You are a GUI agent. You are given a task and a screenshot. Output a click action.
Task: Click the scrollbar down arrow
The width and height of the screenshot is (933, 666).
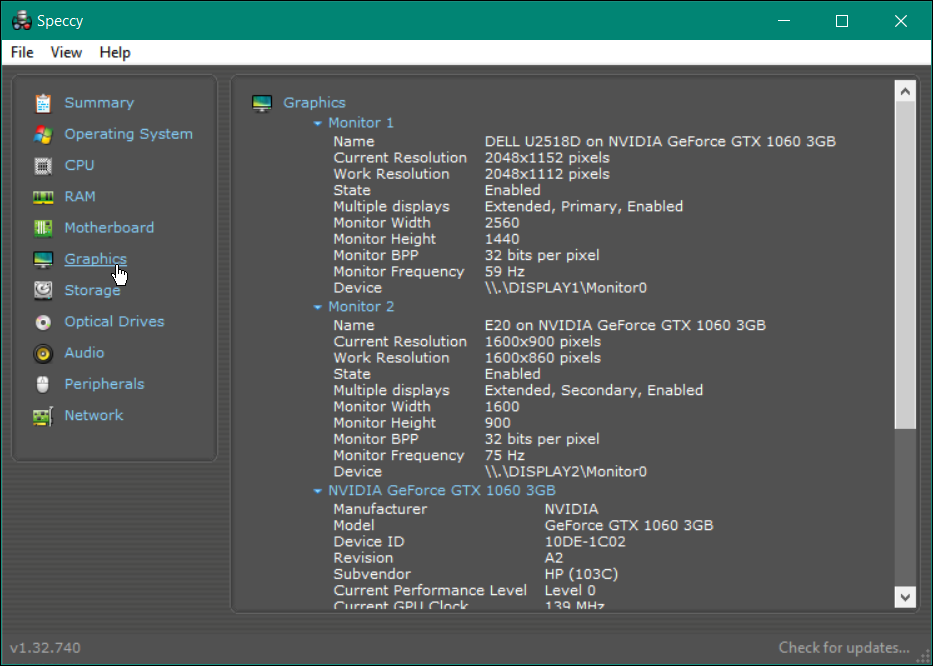[x=905, y=597]
